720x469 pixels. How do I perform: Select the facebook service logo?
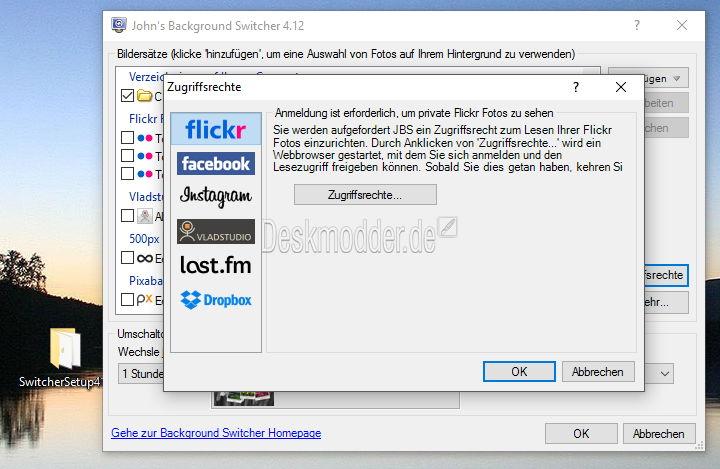216,164
